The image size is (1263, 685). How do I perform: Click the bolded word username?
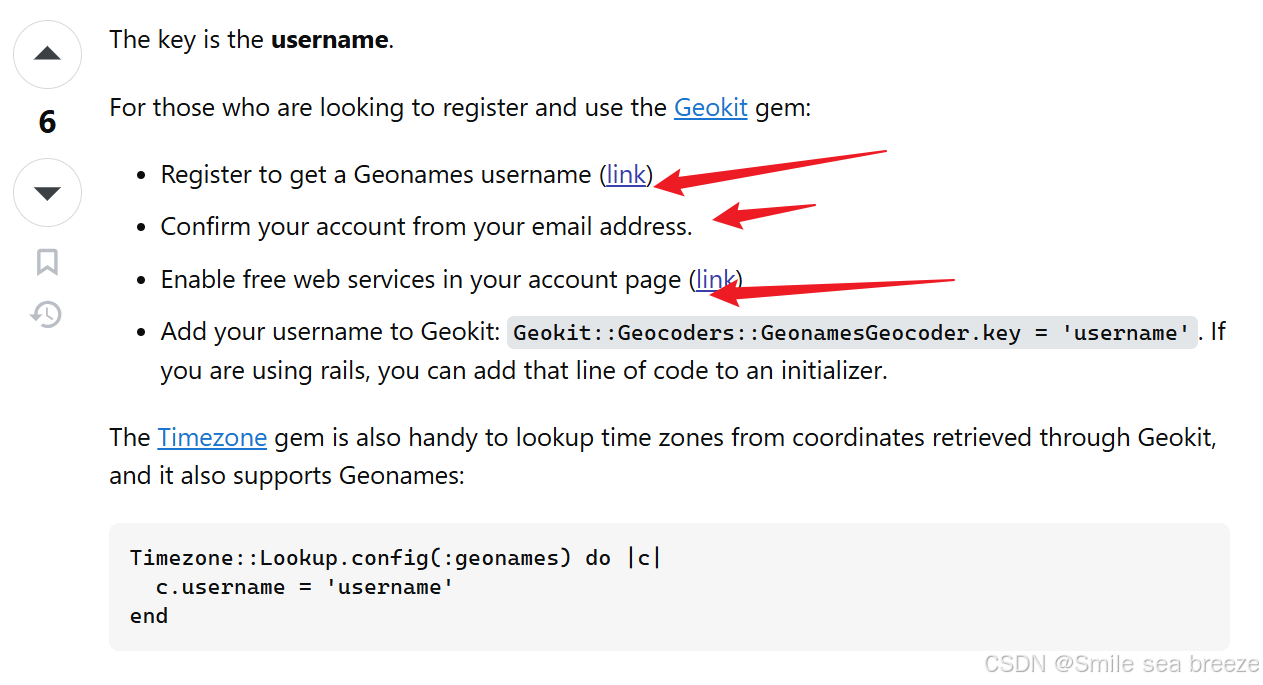coord(329,39)
